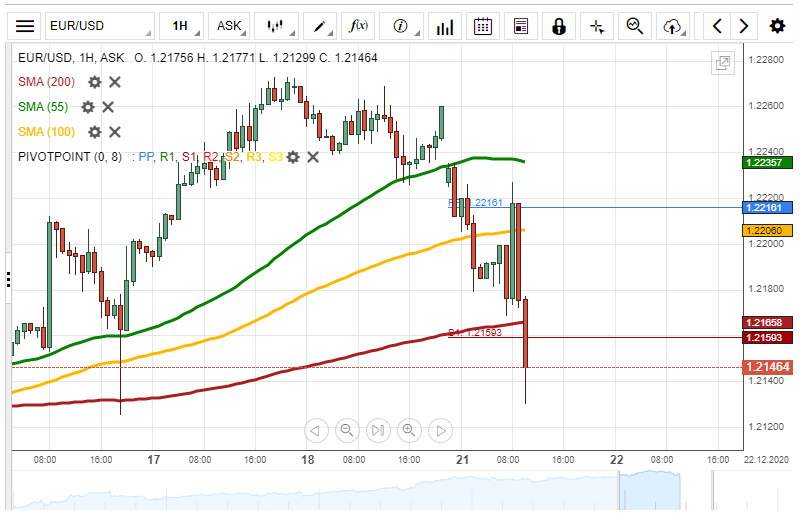
Task: Click the highlighted range in overview navigator
Action: coord(649,491)
